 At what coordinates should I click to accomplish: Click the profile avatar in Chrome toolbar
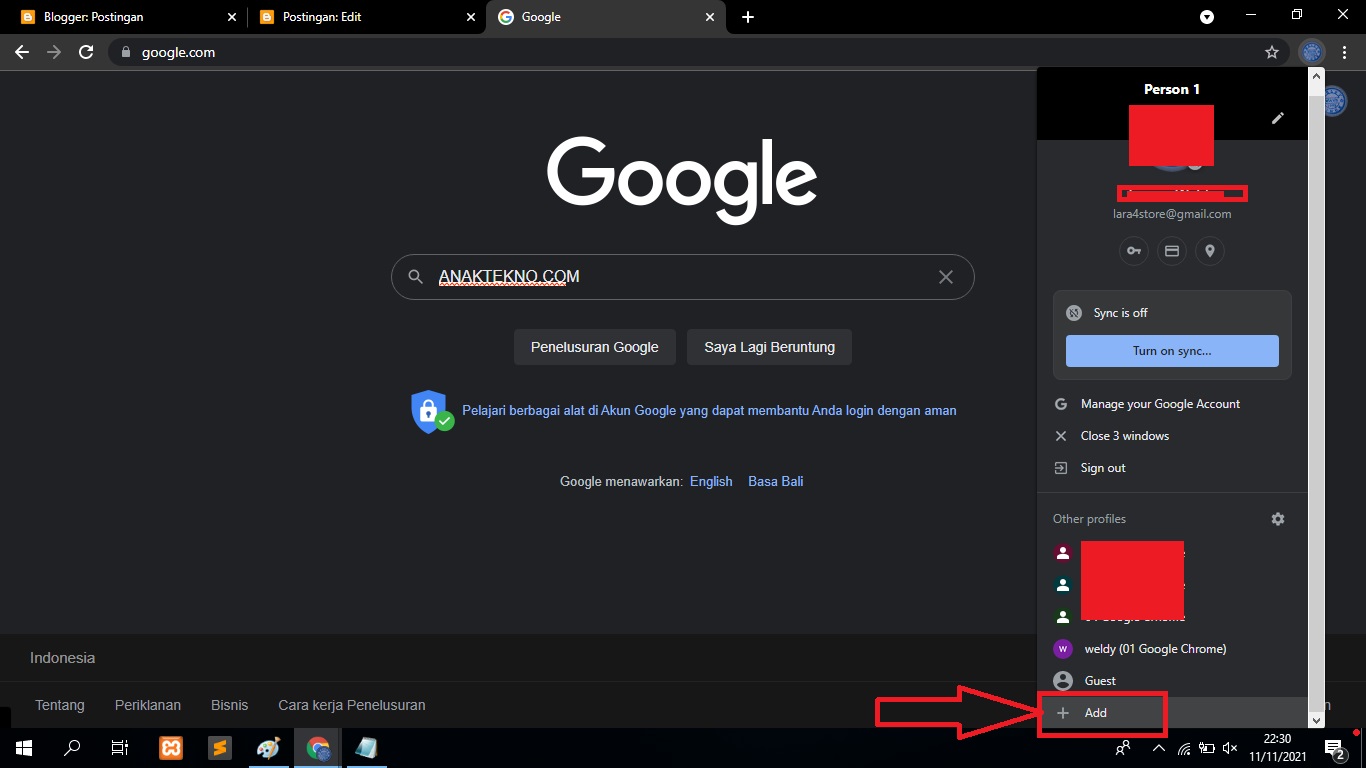coord(1311,52)
